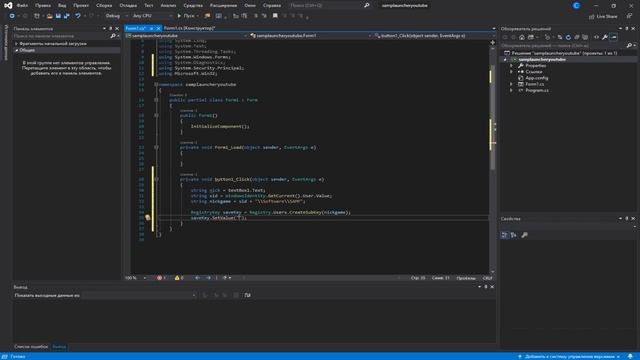Click the Solution Explorer refresh icon
This screenshot has height=360, width=640.
(568, 37)
